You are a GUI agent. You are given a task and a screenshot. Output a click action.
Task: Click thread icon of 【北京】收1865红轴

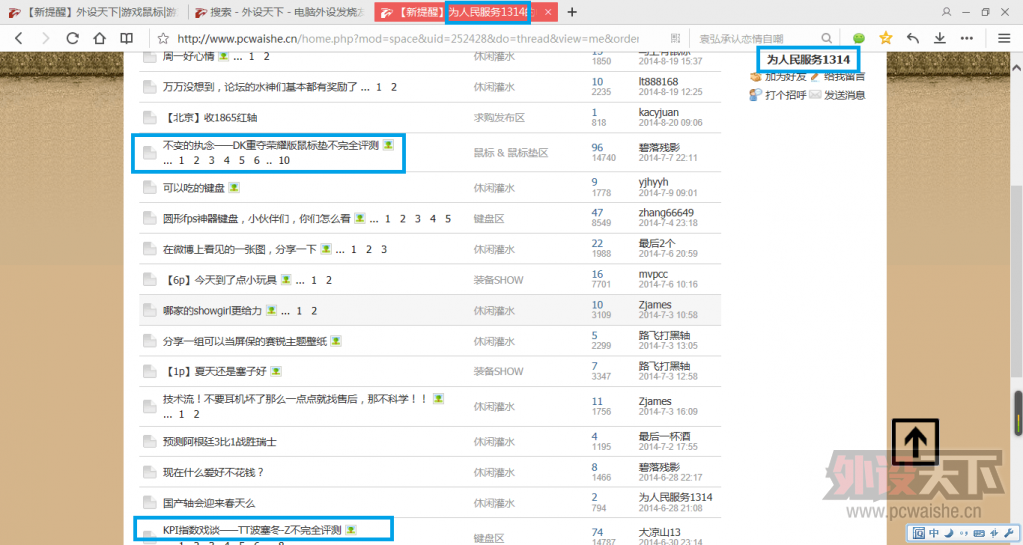coord(149,117)
